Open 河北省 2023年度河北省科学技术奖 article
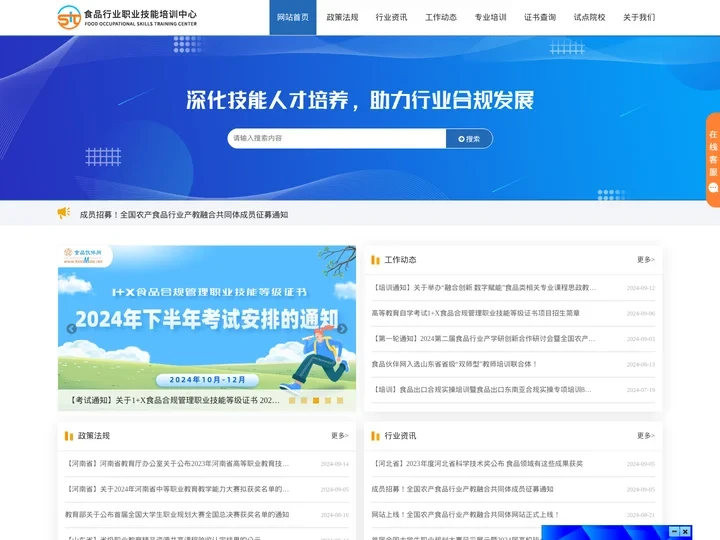Image resolution: width=720 pixels, height=540 pixels. tap(477, 464)
